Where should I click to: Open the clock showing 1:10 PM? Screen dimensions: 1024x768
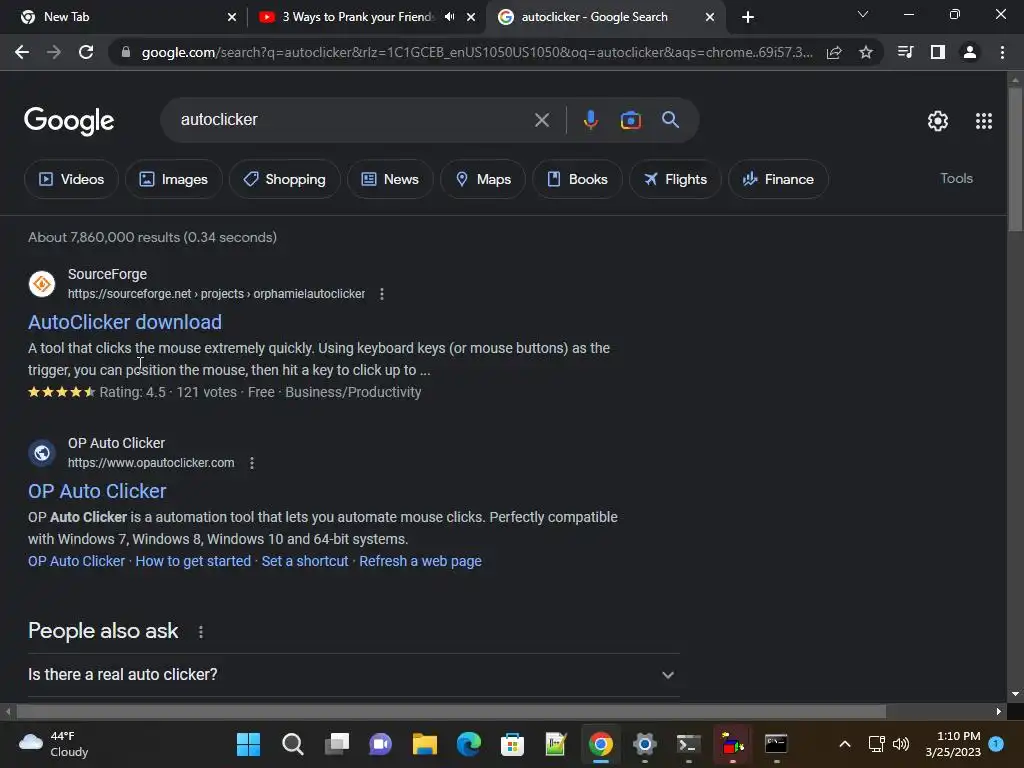pos(953,744)
